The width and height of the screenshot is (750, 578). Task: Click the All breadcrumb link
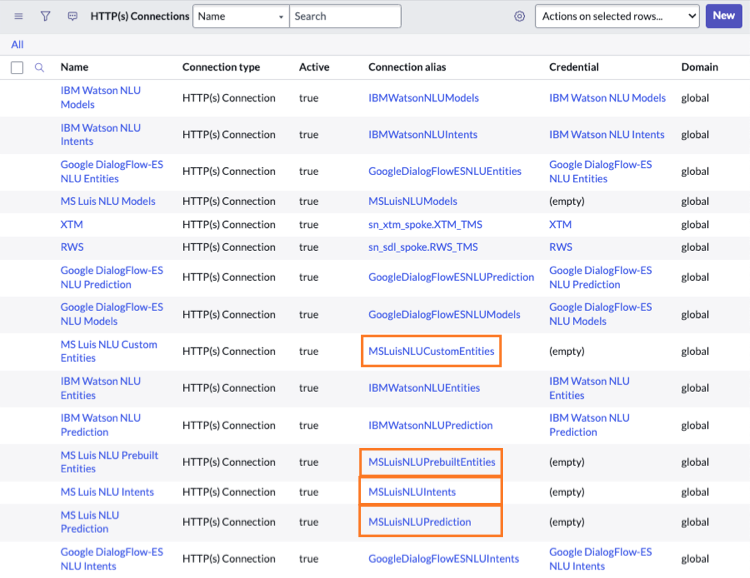click(x=17, y=44)
